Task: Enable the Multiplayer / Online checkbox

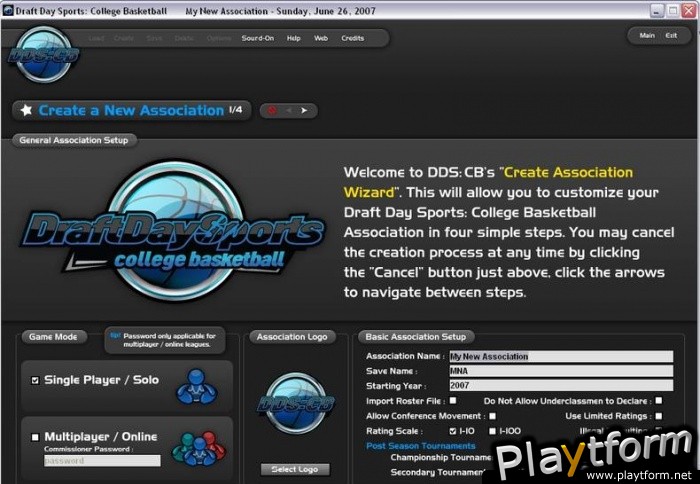Action: 36,437
